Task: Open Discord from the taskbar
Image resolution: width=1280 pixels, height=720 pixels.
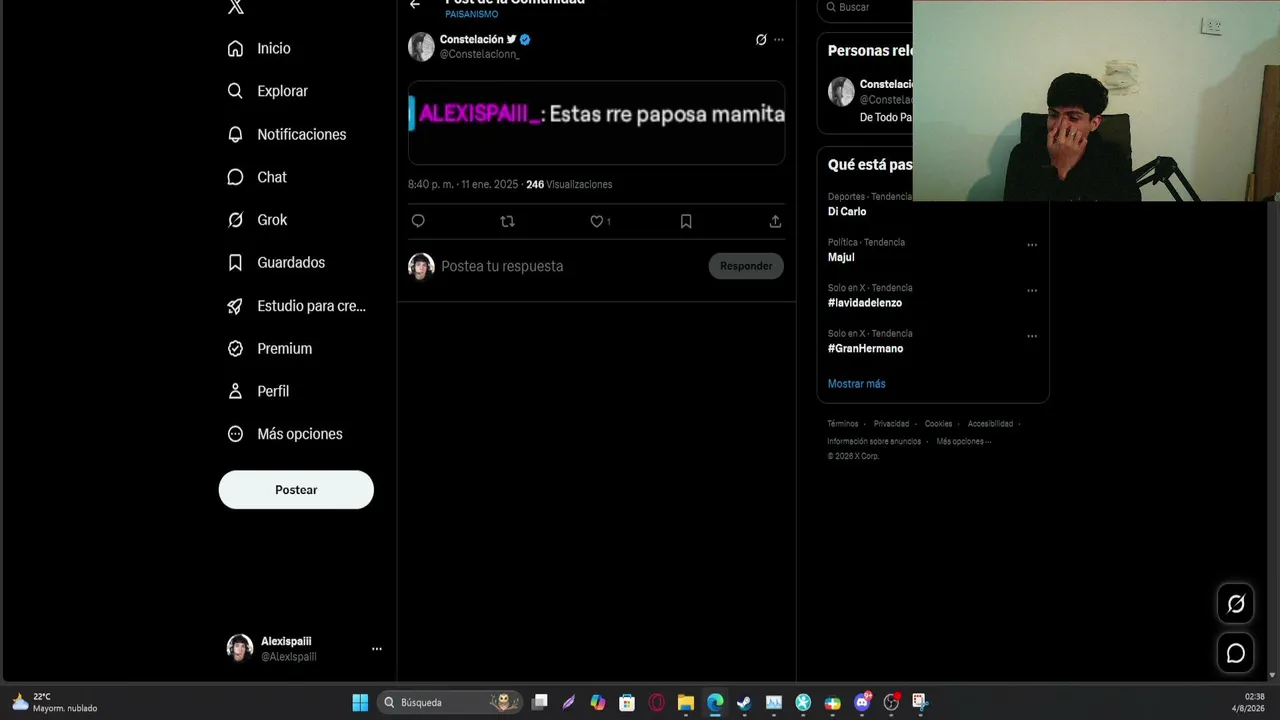Action: pyautogui.click(x=862, y=702)
